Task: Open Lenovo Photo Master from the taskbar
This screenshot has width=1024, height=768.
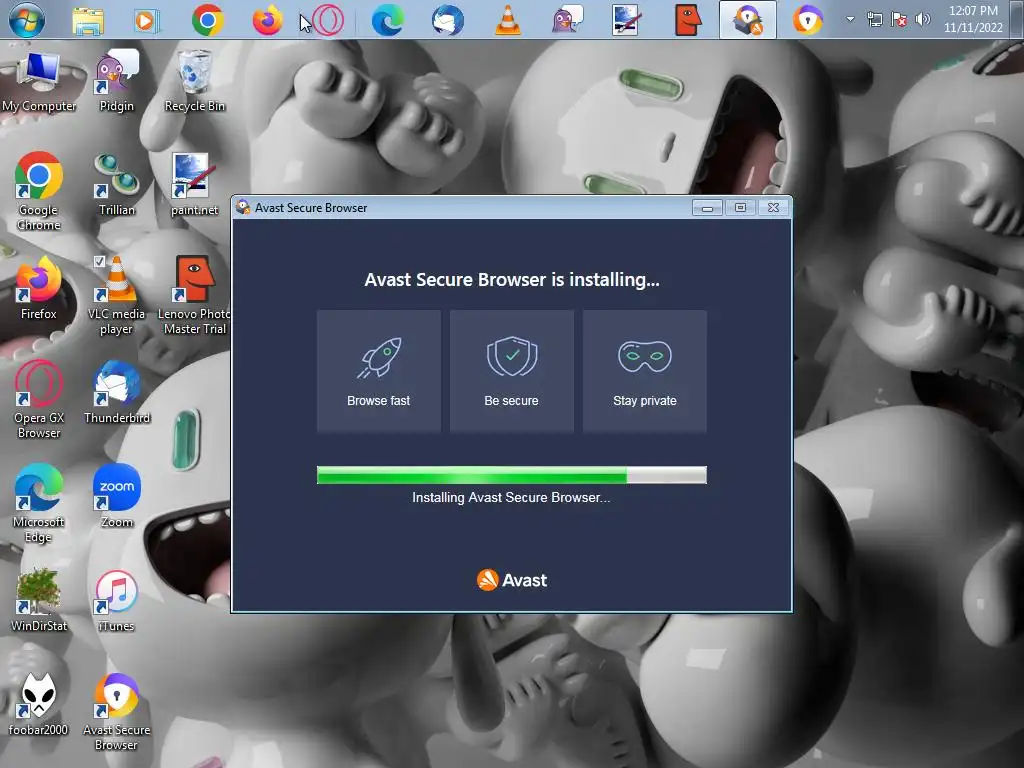Action: point(688,20)
